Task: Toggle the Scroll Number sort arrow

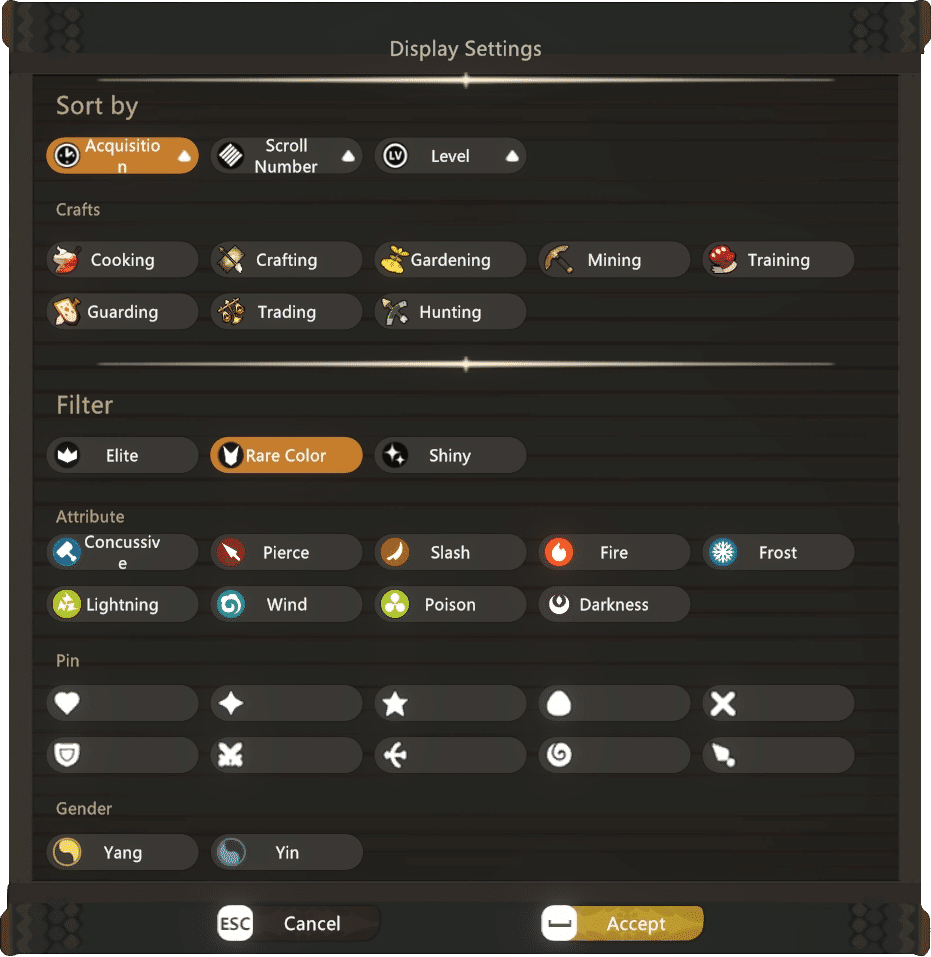Action: click(348, 156)
